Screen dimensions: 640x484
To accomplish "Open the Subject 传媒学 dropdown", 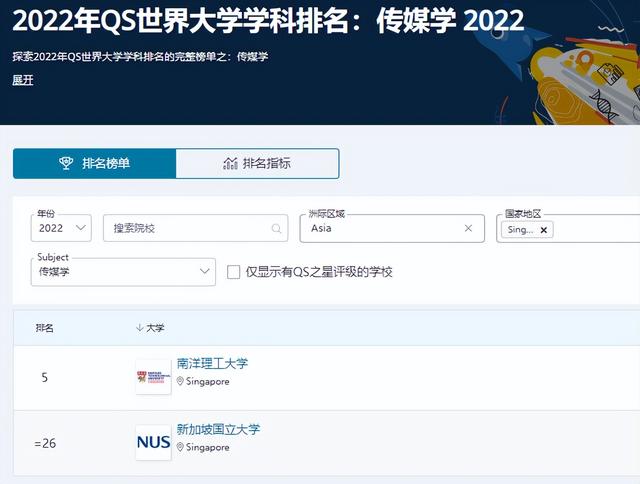I will (123, 272).
